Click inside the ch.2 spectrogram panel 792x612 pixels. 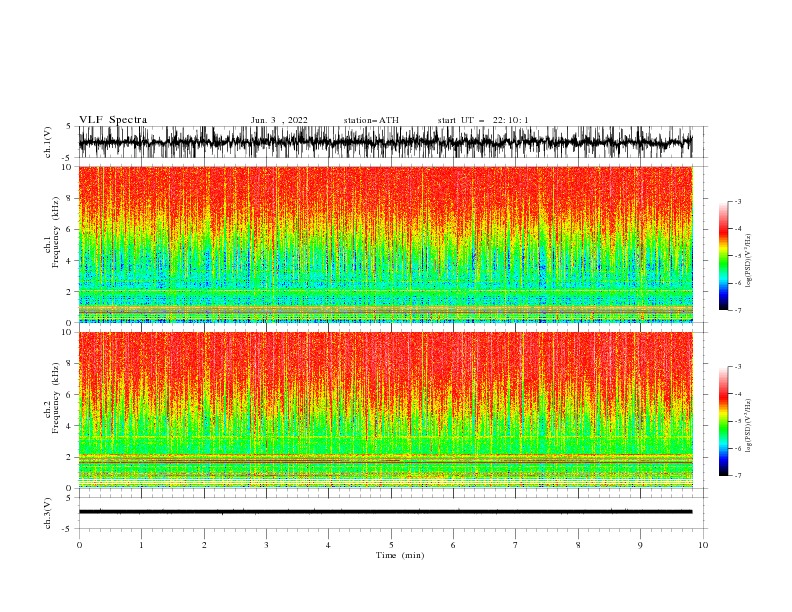pyautogui.click(x=385, y=410)
